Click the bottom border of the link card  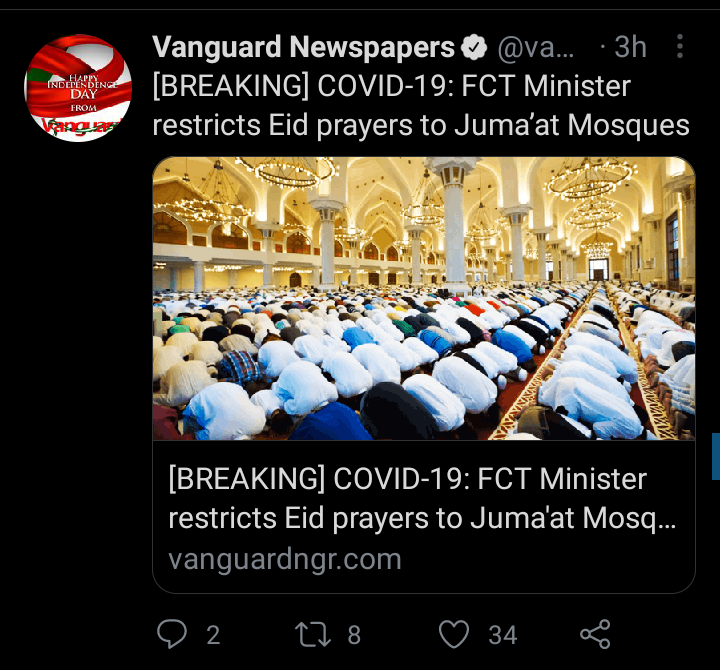pos(423,592)
